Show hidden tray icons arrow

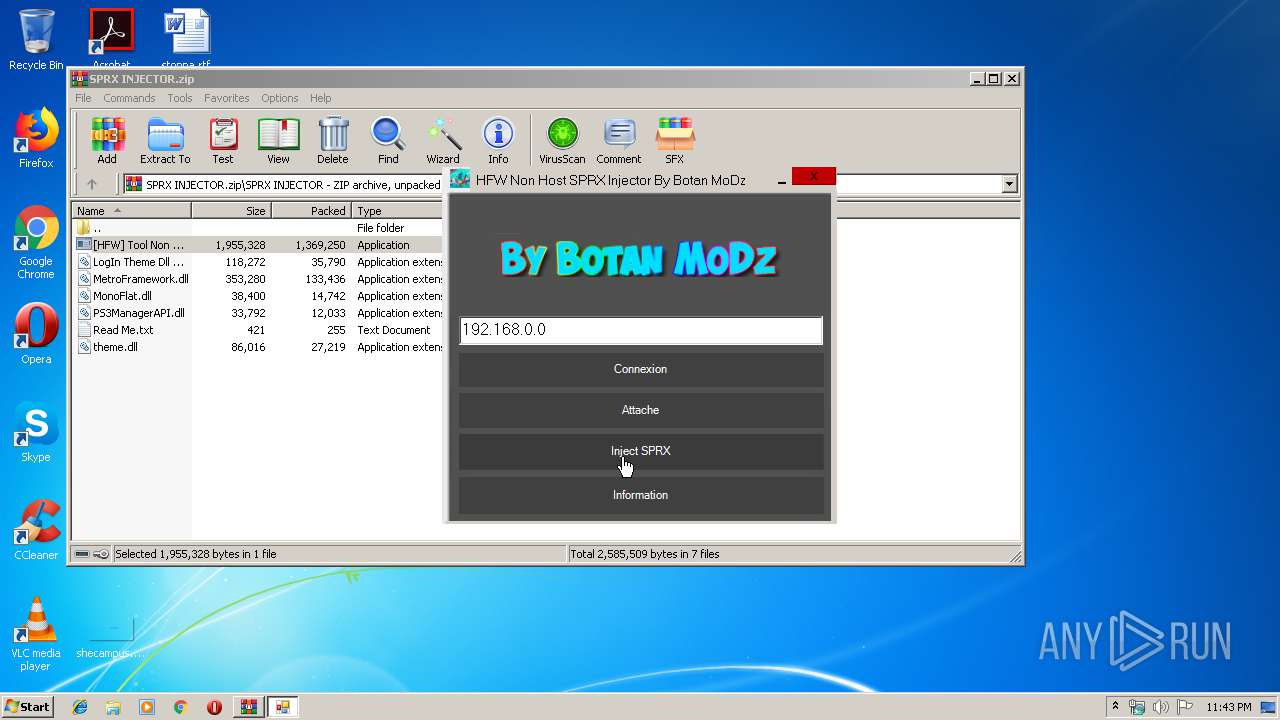click(x=1115, y=707)
